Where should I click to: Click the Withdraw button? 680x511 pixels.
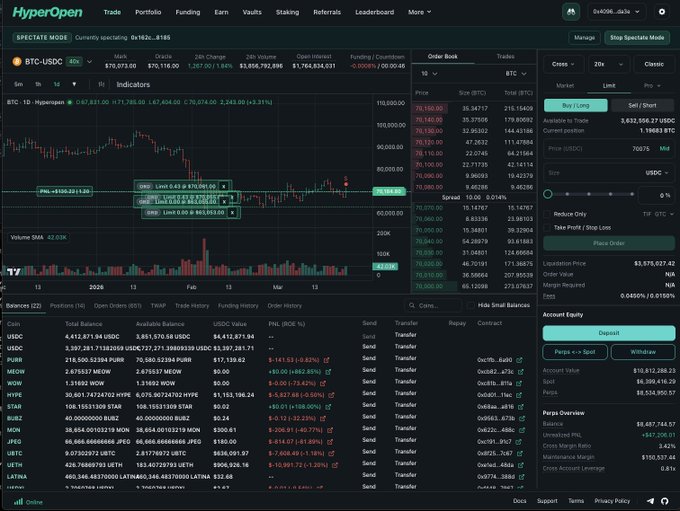pyautogui.click(x=643, y=352)
